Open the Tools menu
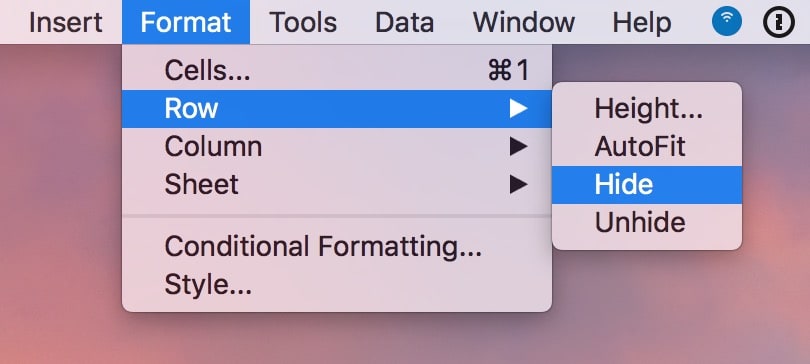This screenshot has width=810, height=364. [x=303, y=22]
